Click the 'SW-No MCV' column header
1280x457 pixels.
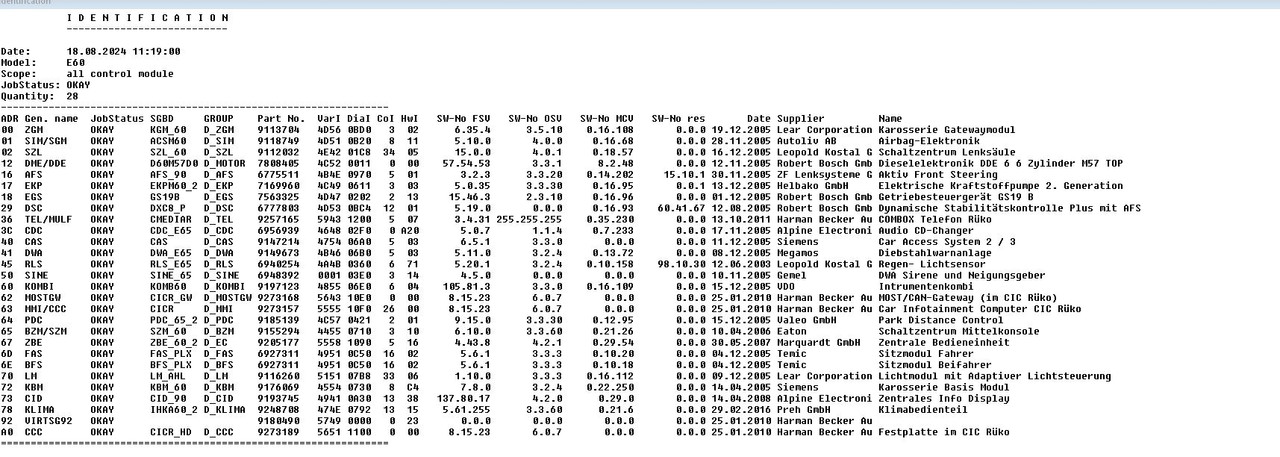pyautogui.click(x=607, y=118)
